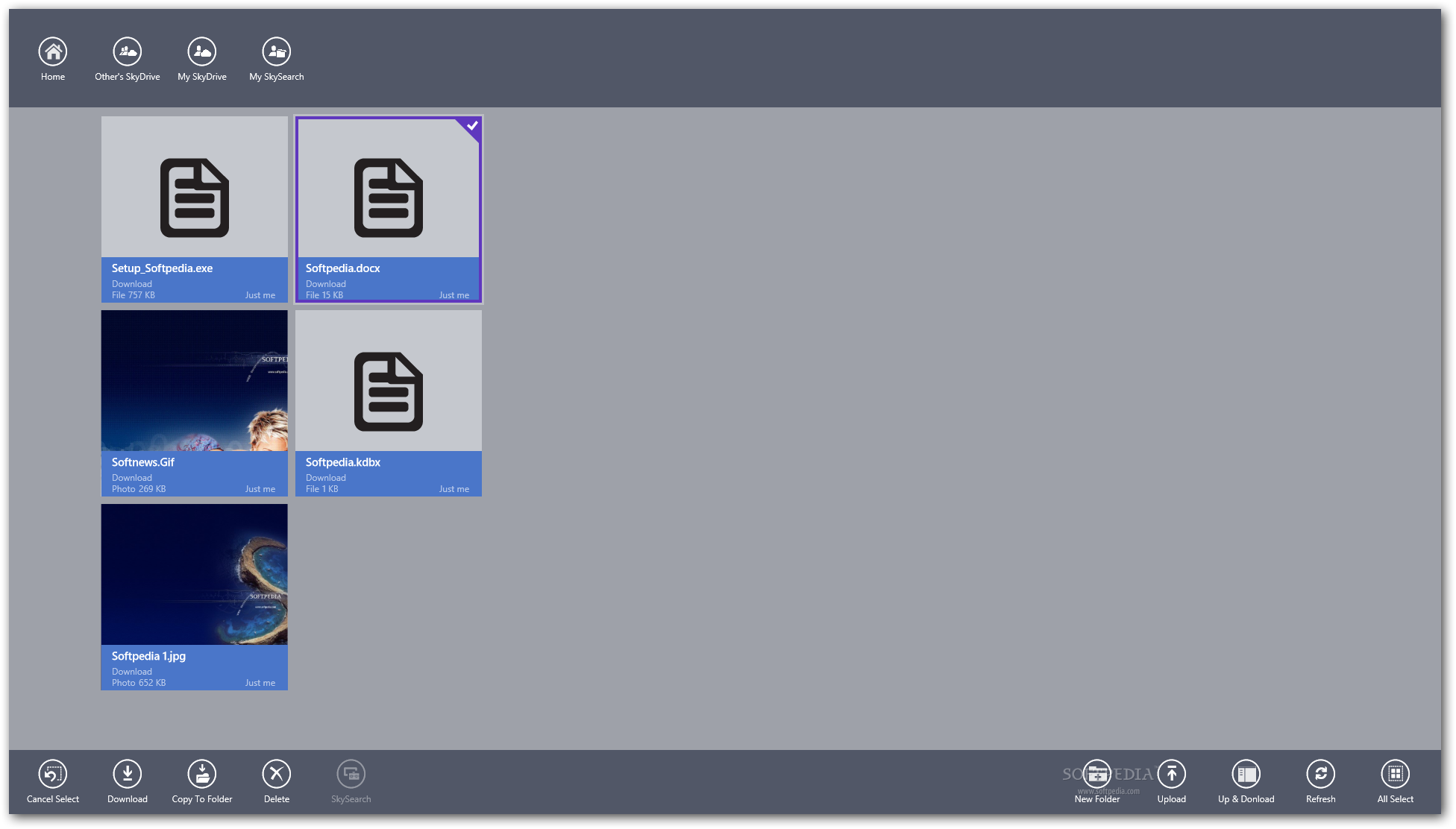Click 'Just me' on Softnews.Gif tile
The height and width of the screenshot is (829, 1456).
pyautogui.click(x=260, y=489)
